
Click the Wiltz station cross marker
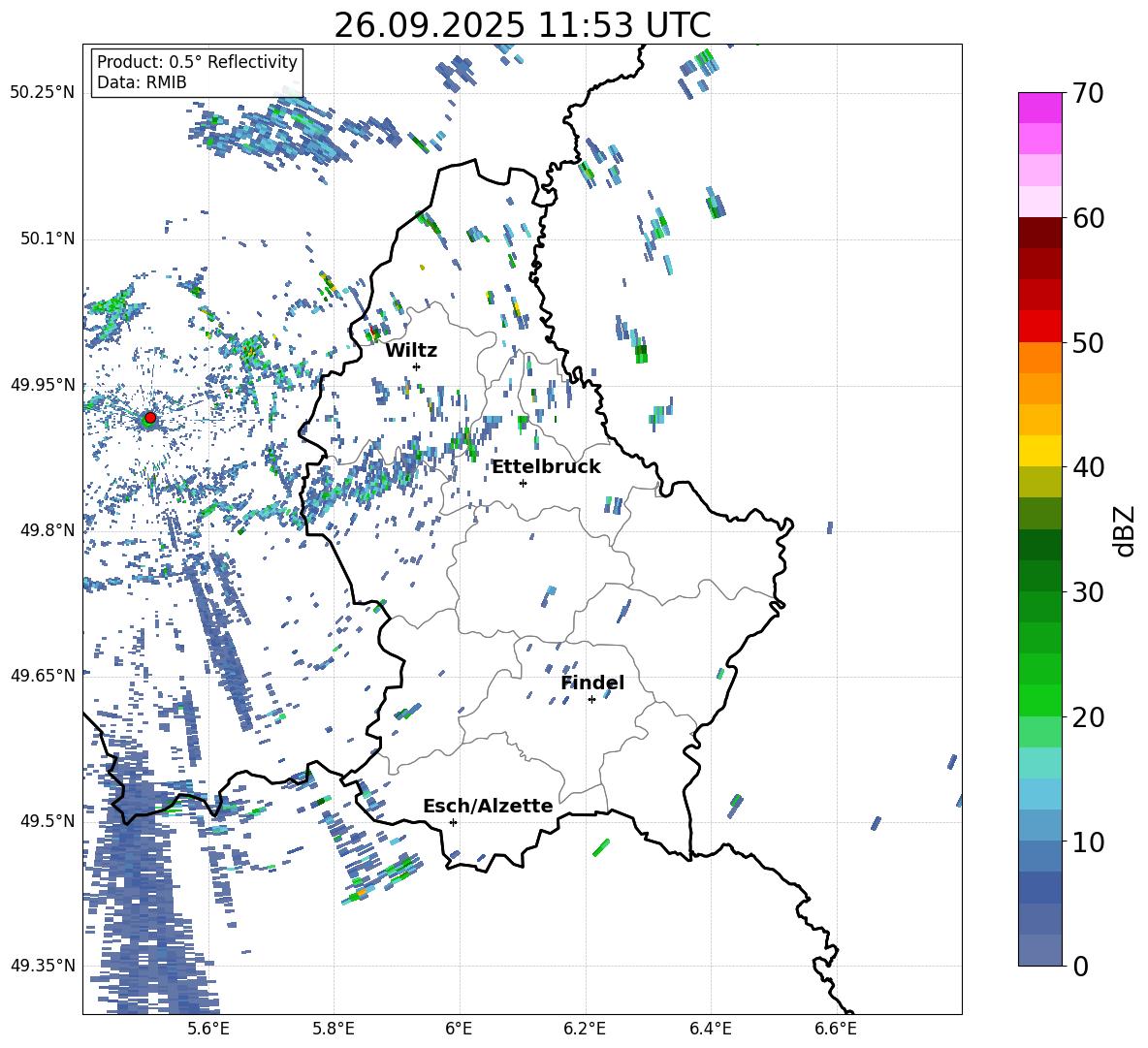pyautogui.click(x=416, y=366)
